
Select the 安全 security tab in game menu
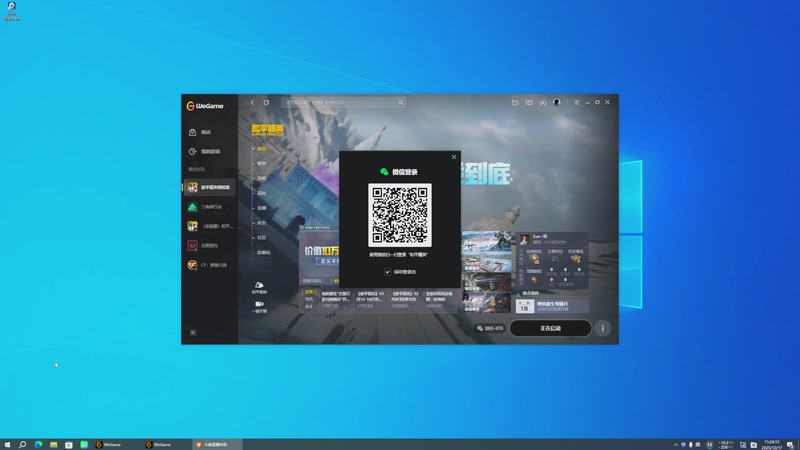261,222
